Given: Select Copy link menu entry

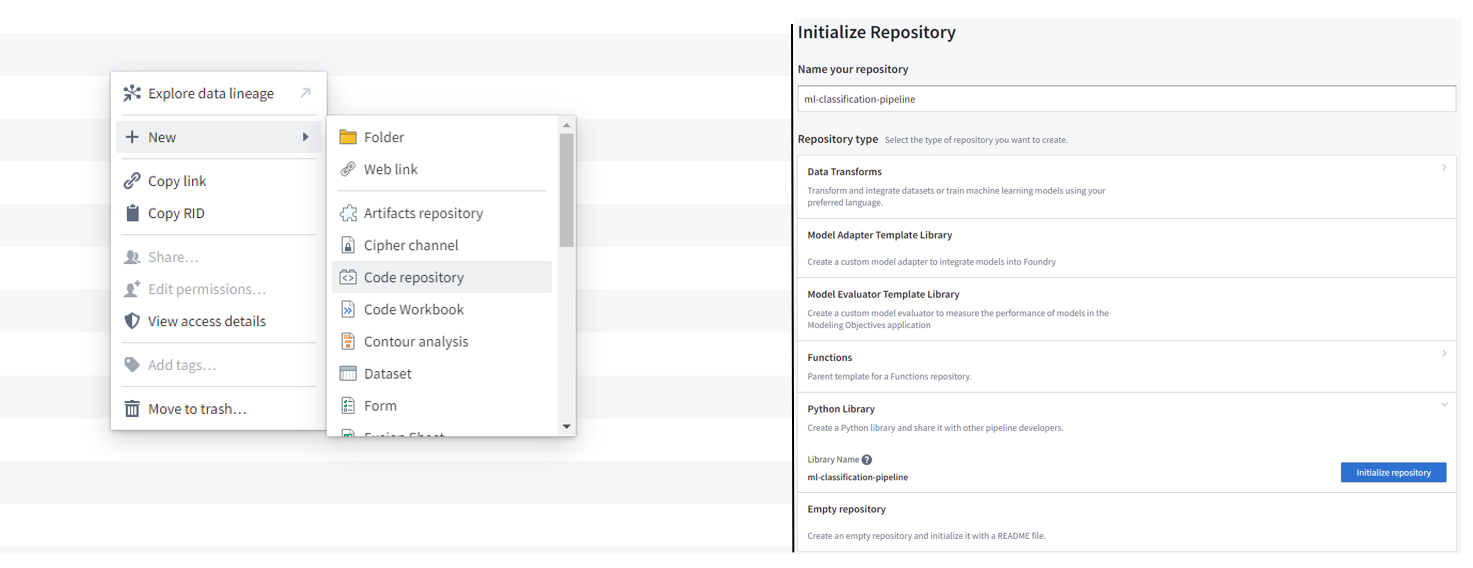Looking at the screenshot, I should [219, 181].
